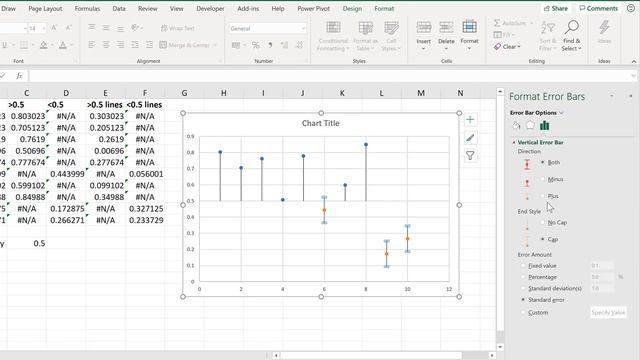
Task: Close the Format Error Bars pane
Action: (x=631, y=96)
